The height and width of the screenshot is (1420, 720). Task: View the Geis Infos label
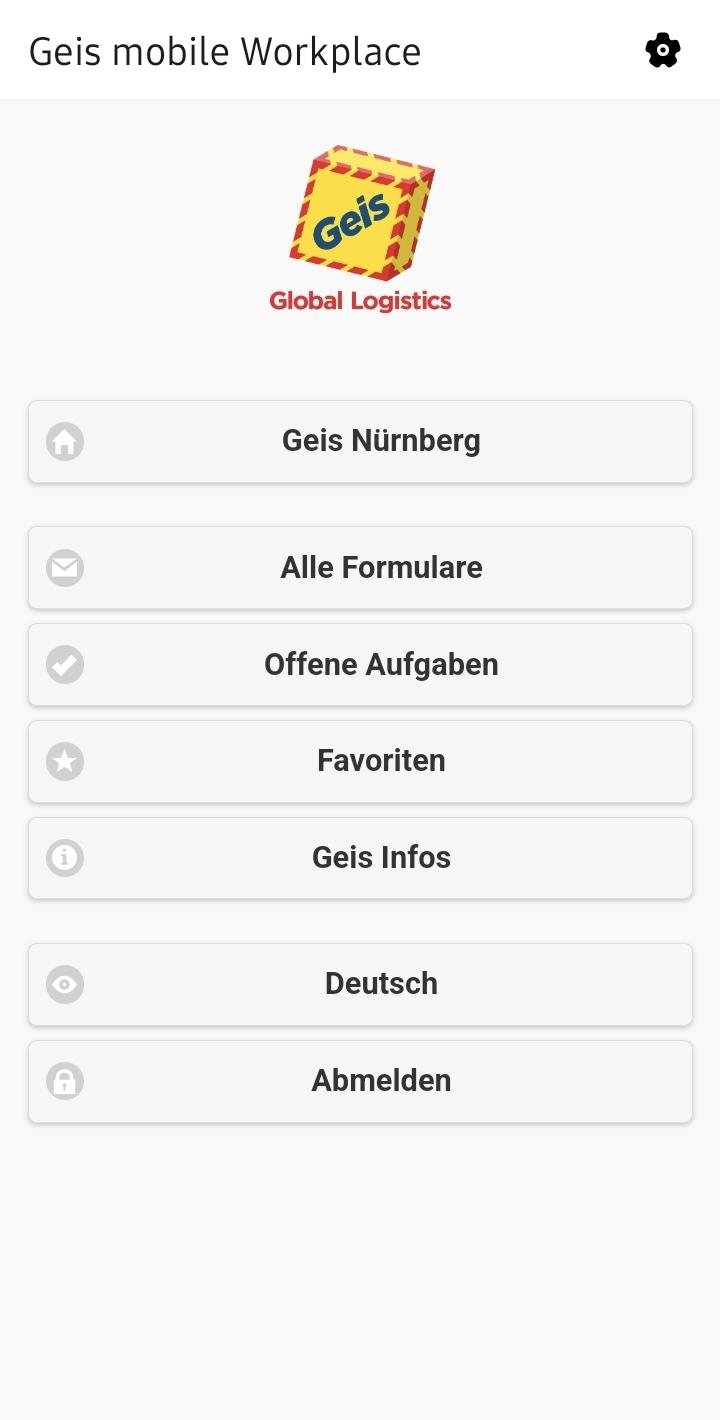(381, 858)
